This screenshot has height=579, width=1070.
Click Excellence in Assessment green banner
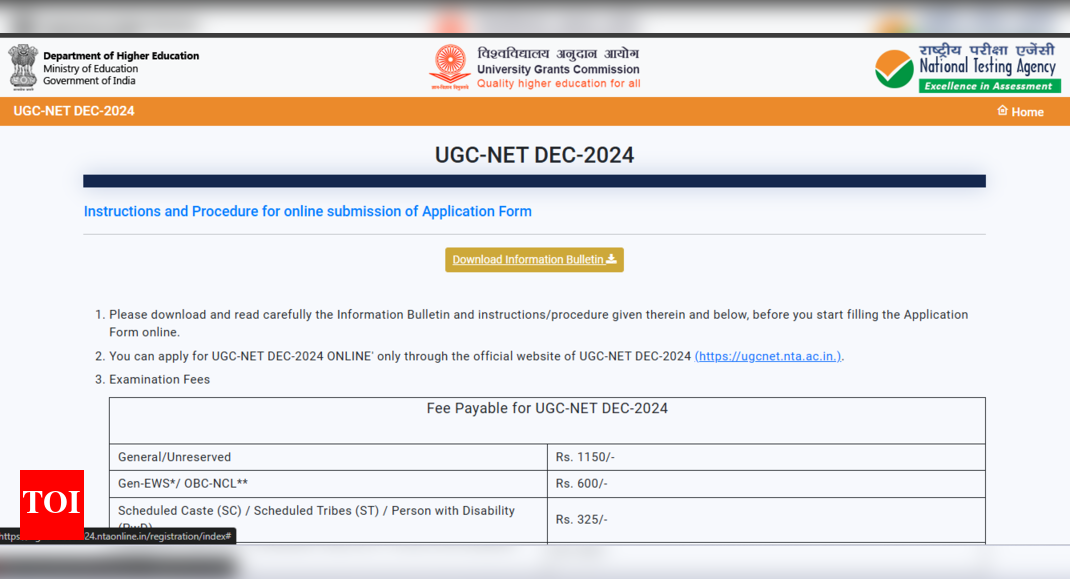click(989, 86)
